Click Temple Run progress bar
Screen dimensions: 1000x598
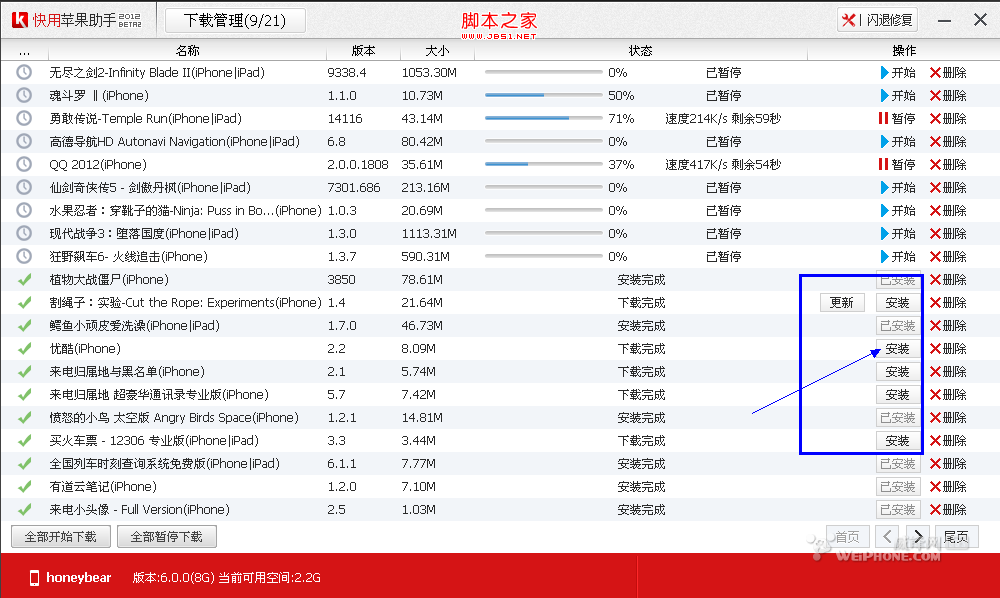click(543, 119)
